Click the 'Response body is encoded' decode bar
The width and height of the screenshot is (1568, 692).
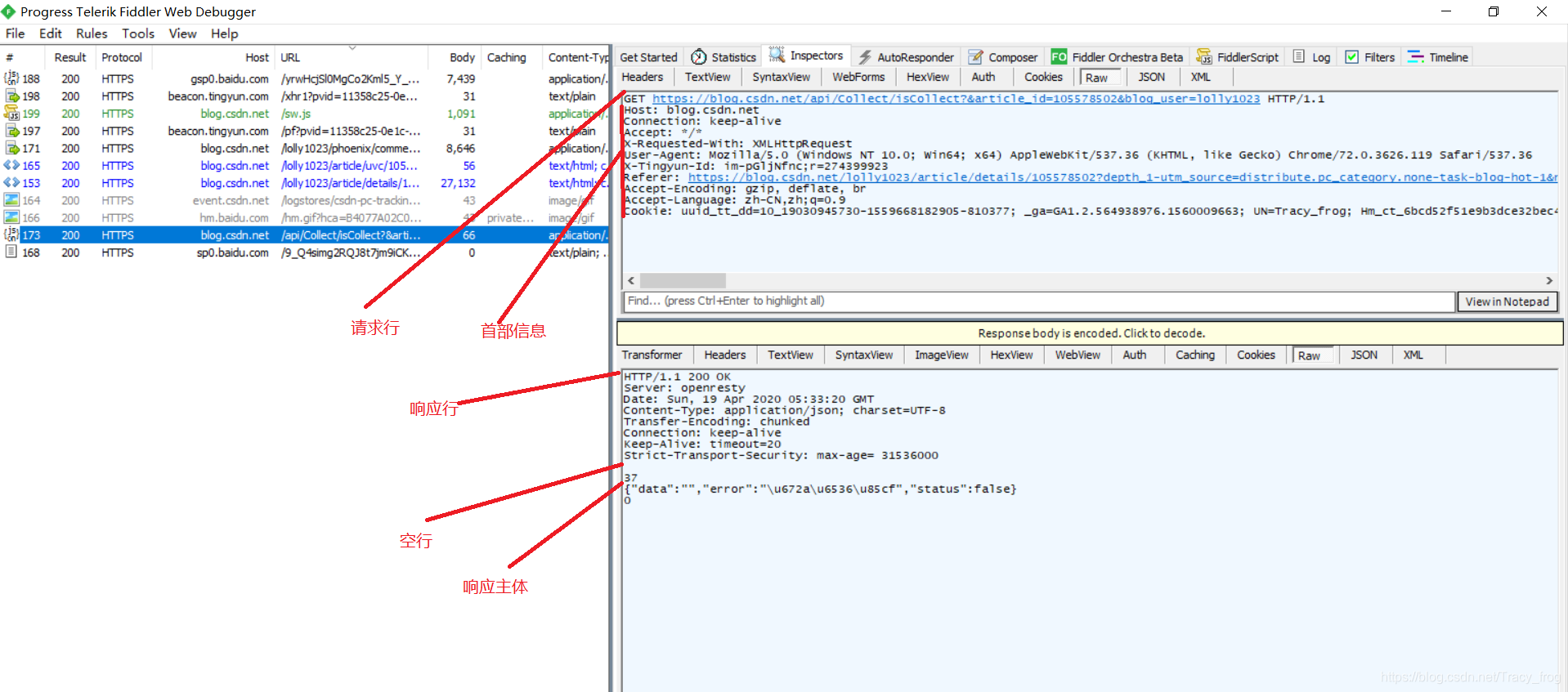(1090, 333)
